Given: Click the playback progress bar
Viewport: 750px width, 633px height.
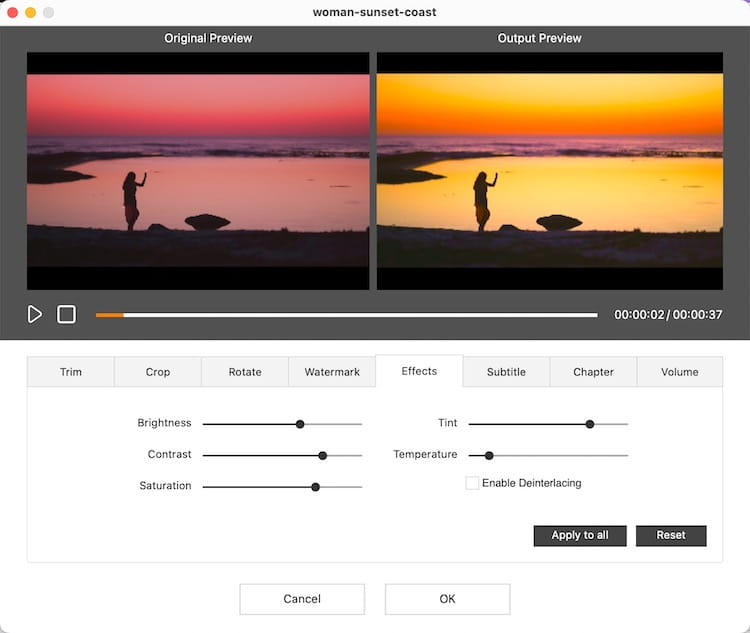Looking at the screenshot, I should (x=346, y=315).
